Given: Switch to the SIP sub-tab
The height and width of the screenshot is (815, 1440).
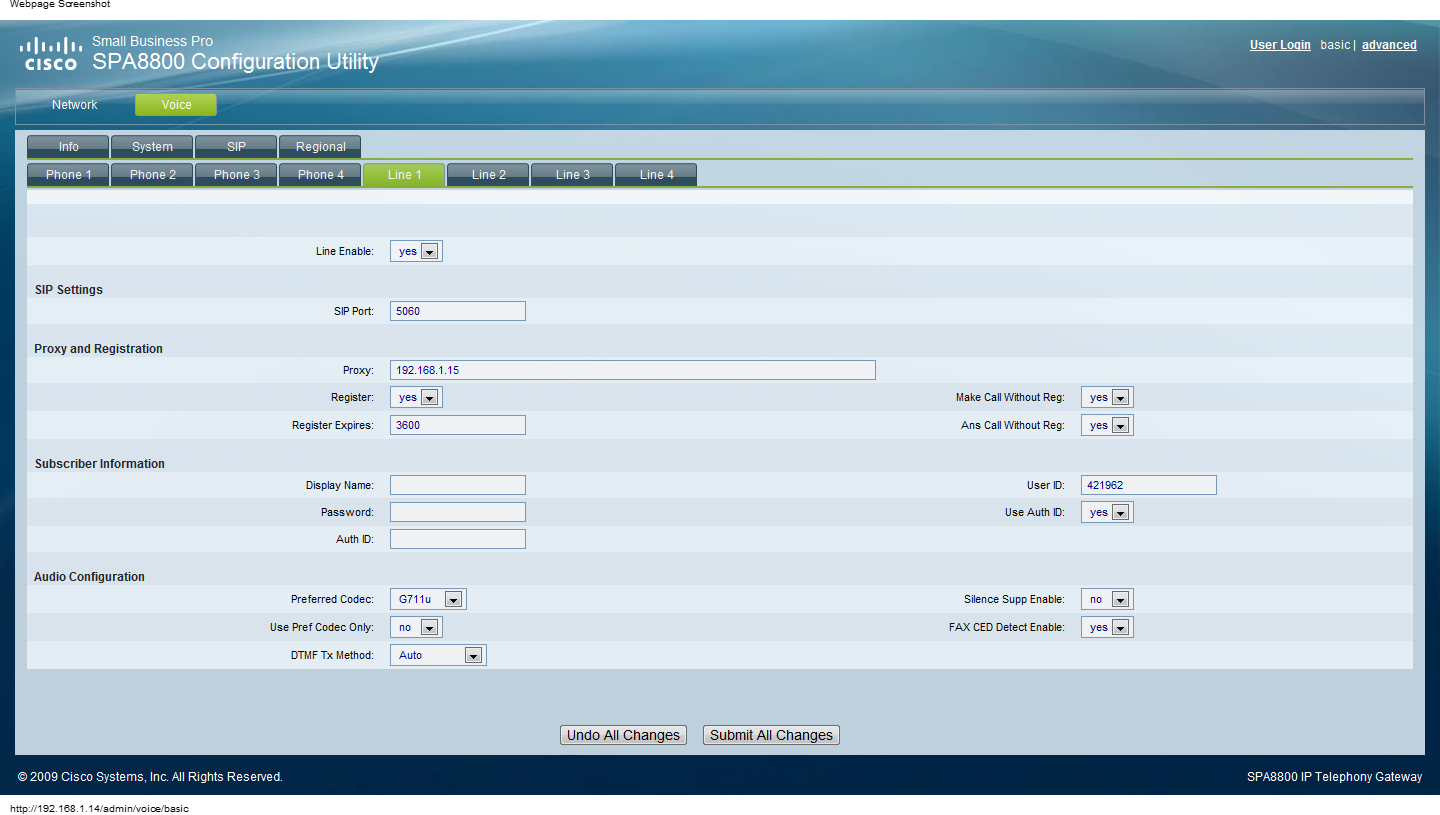Looking at the screenshot, I should click(x=236, y=147).
